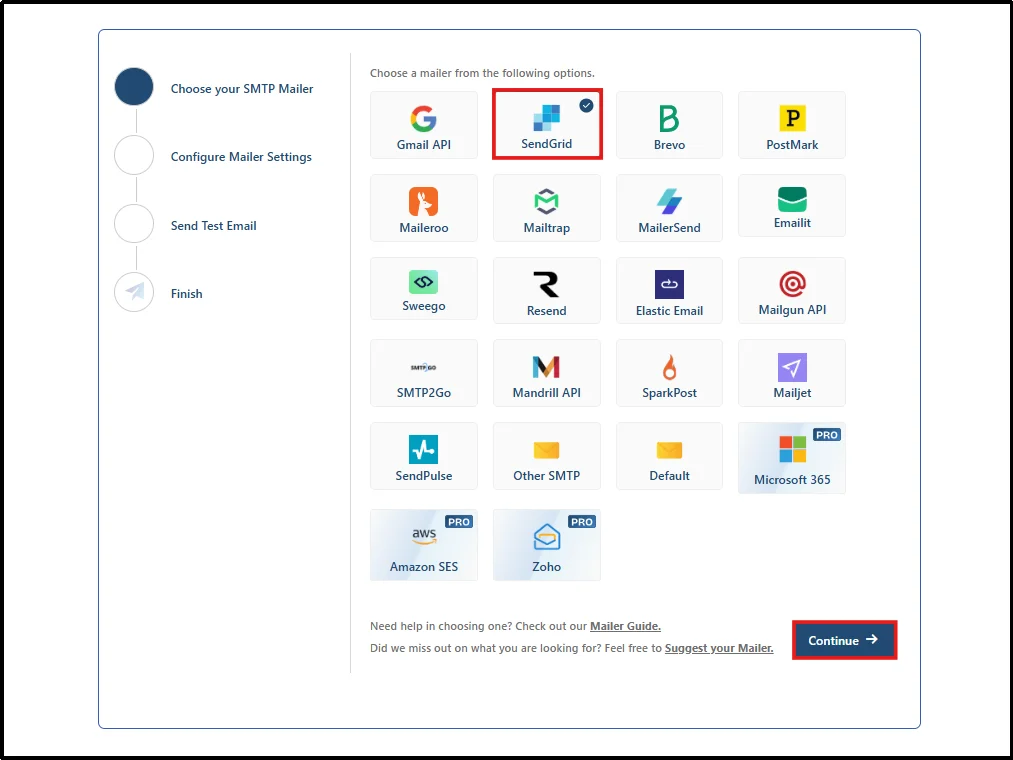Choose the Elastic Email mailer
The width and height of the screenshot is (1013, 760).
[669, 291]
